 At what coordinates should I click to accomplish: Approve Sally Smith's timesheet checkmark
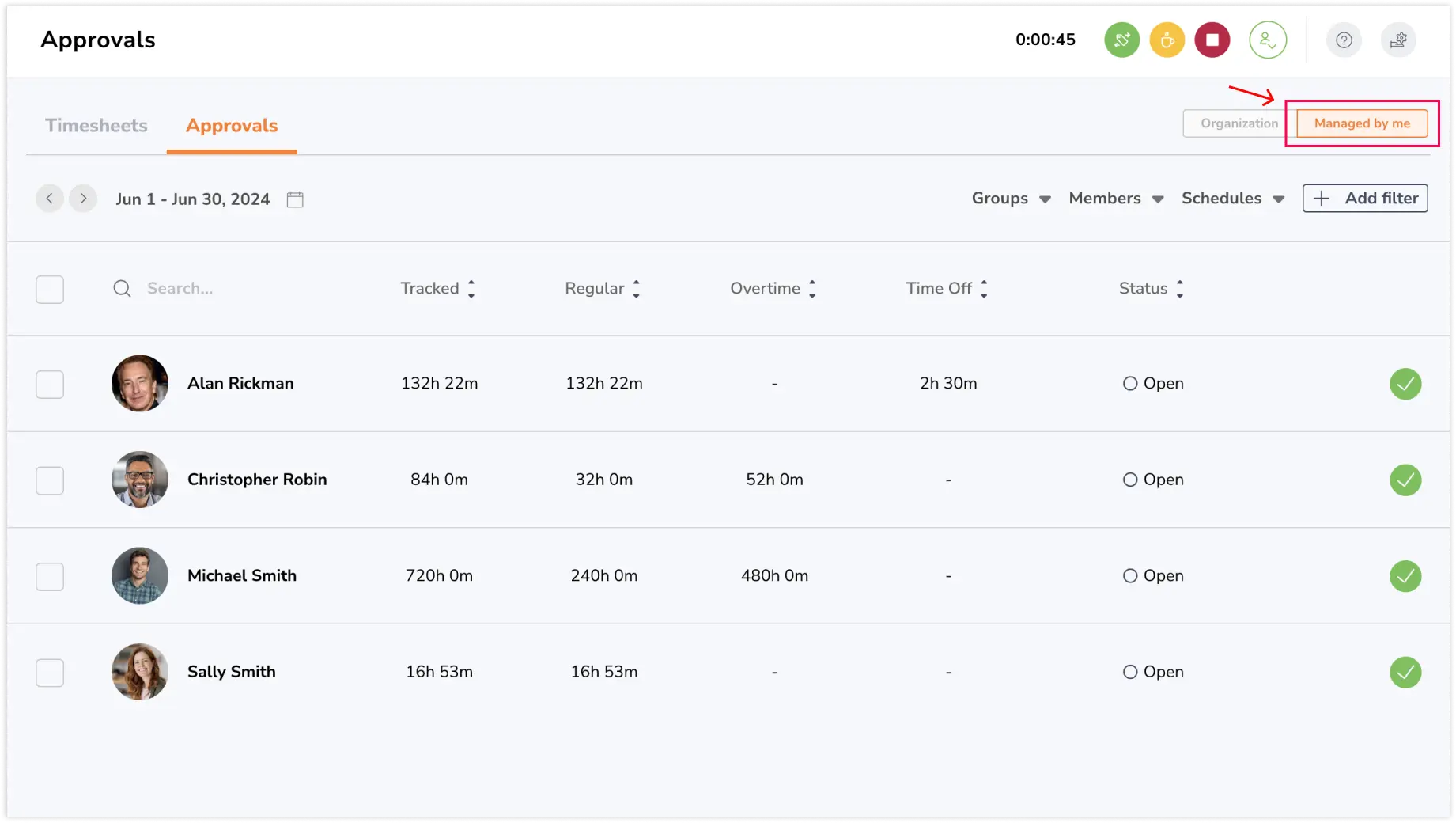point(1405,673)
